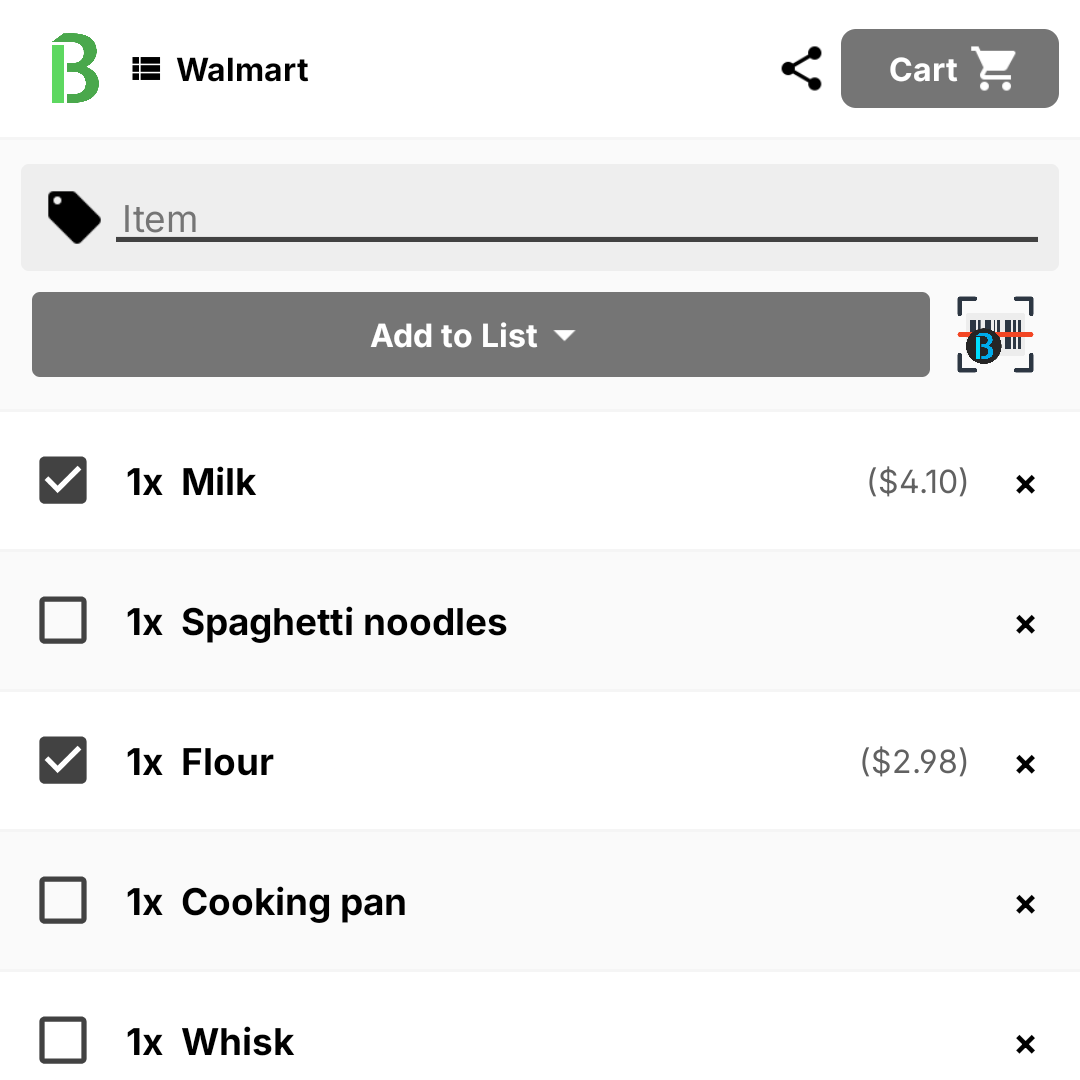This screenshot has height=1080, width=1080.
Task: Remove Flour from the list
Action: [1025, 764]
